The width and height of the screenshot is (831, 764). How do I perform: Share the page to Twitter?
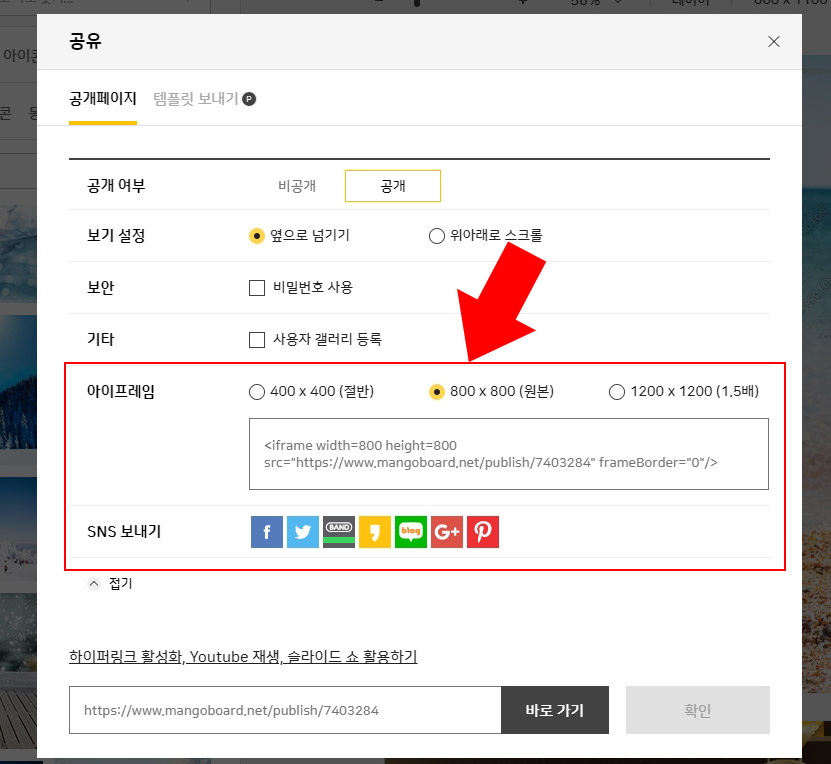coord(302,531)
